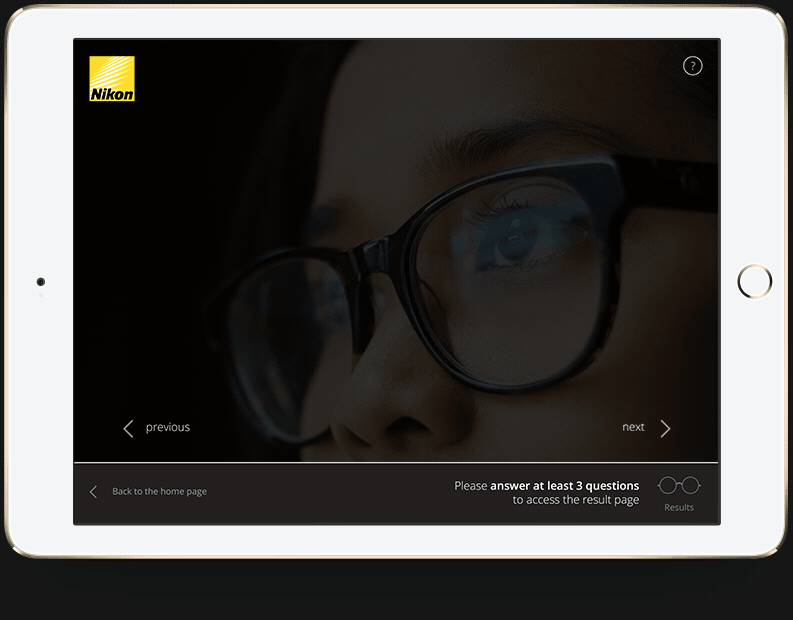This screenshot has height=620, width=793.
Task: Go to the previous question via text label
Action: click(x=167, y=428)
